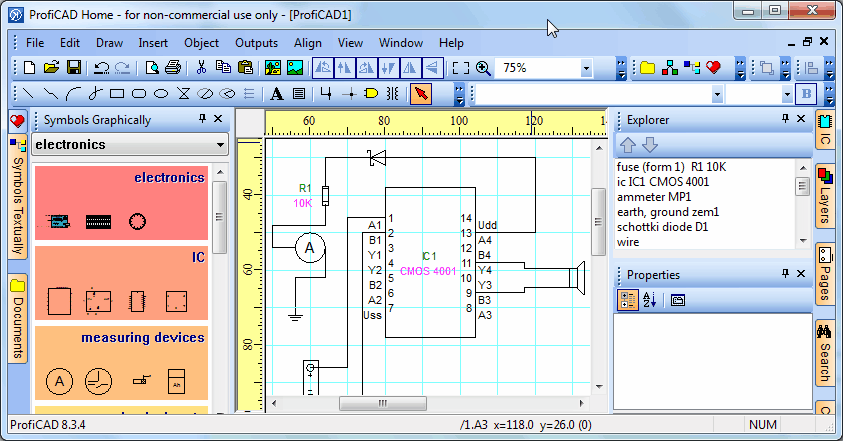This screenshot has width=843, height=441.
Task: Open the electronics category dropdown
Action: (x=220, y=145)
